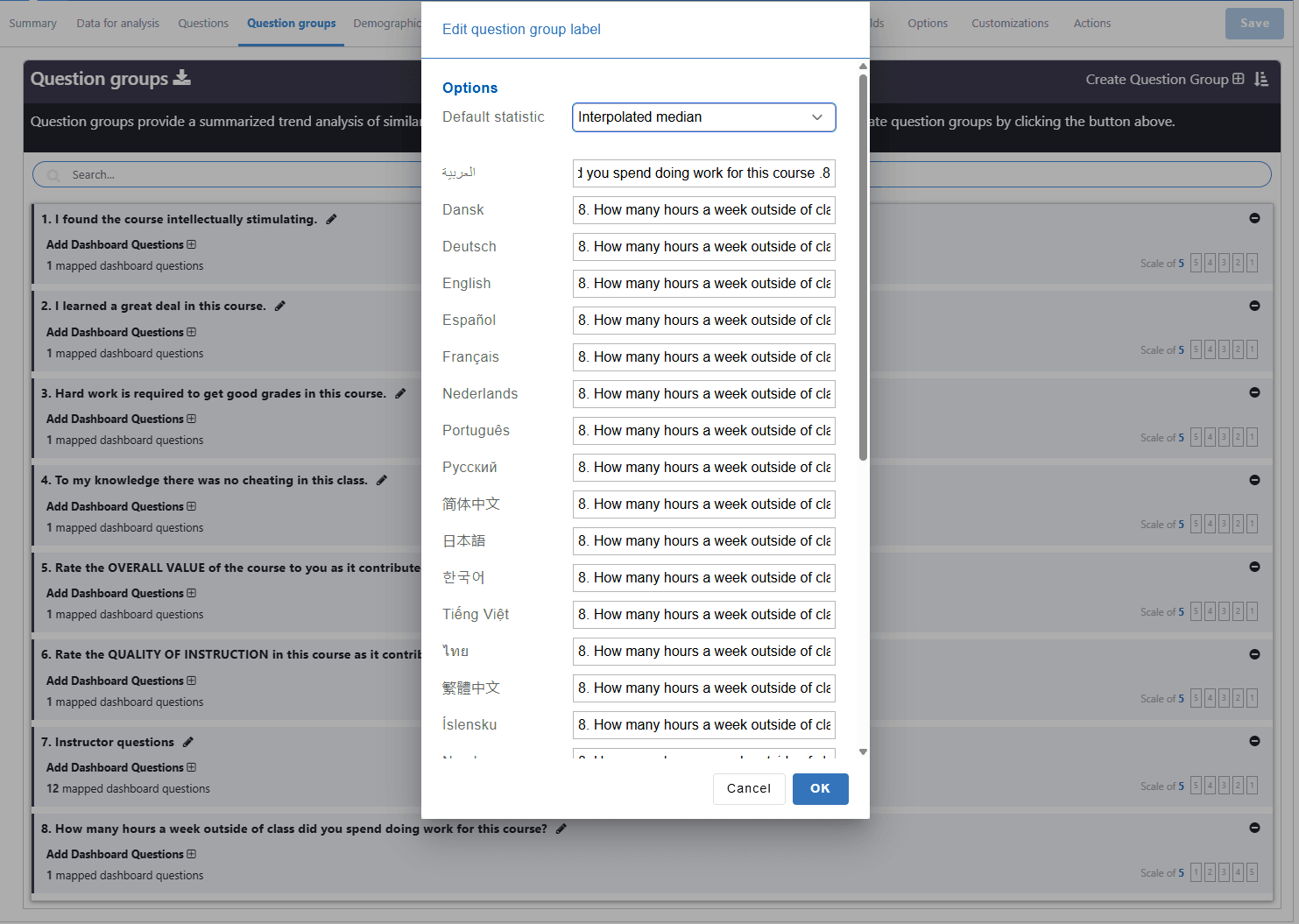The height and width of the screenshot is (924, 1299).
Task: Click the 繁體中文 label input field
Action: (x=703, y=688)
